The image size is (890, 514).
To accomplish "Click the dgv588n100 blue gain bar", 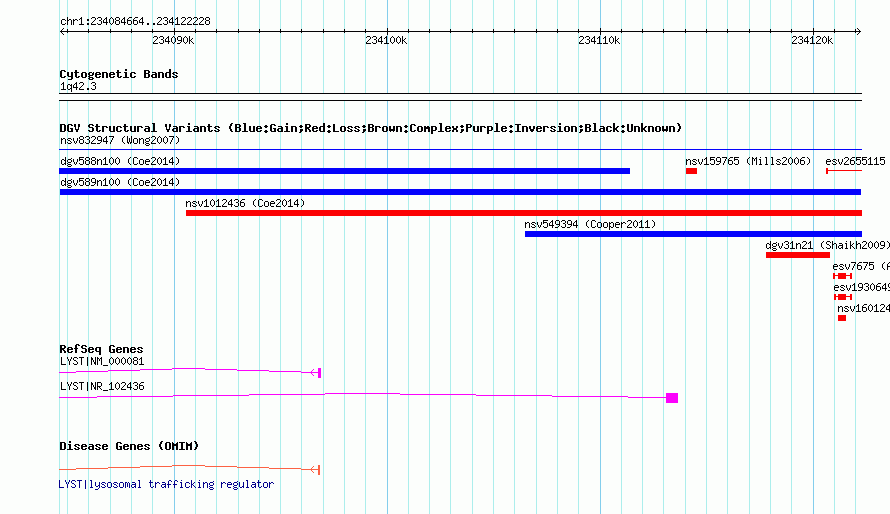I will pos(345,171).
